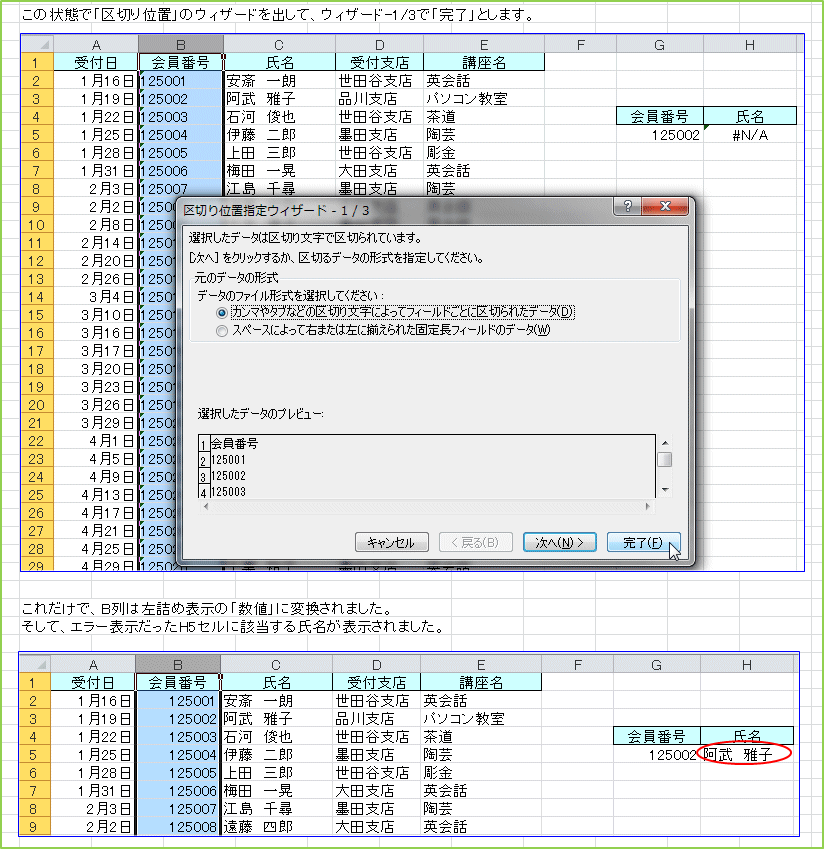This screenshot has width=824, height=849.
Task: Click 茶道 cell in lower sheet
Action: click(481, 736)
